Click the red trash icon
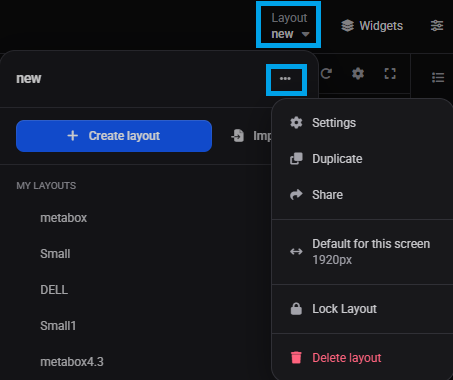Screen dimensions: 453x380 [296, 358]
